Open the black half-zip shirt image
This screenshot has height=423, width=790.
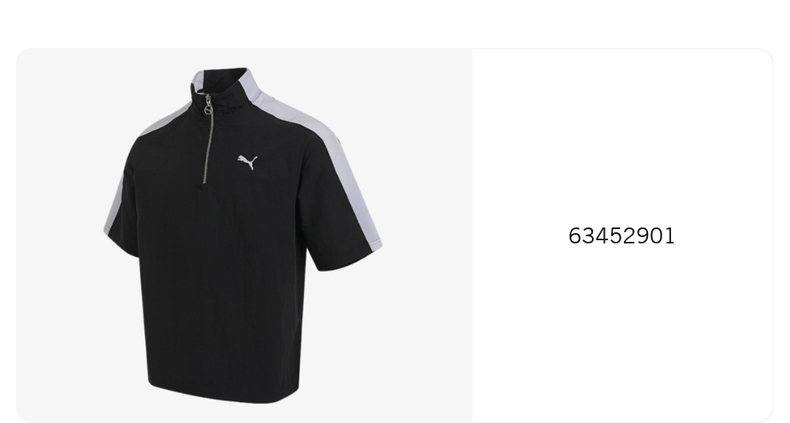coord(242,236)
